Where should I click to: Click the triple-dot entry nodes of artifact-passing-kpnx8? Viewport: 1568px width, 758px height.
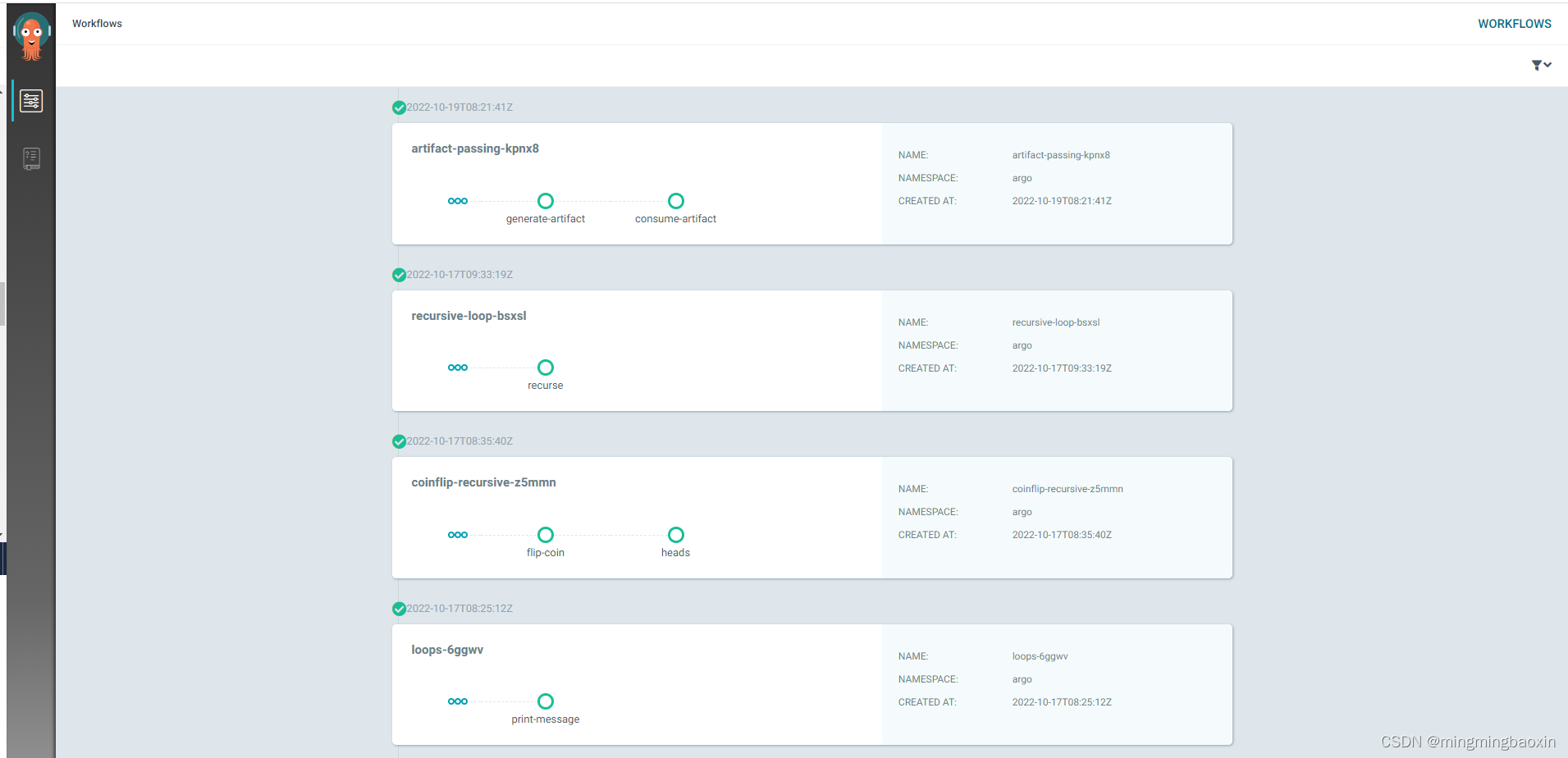click(x=458, y=200)
